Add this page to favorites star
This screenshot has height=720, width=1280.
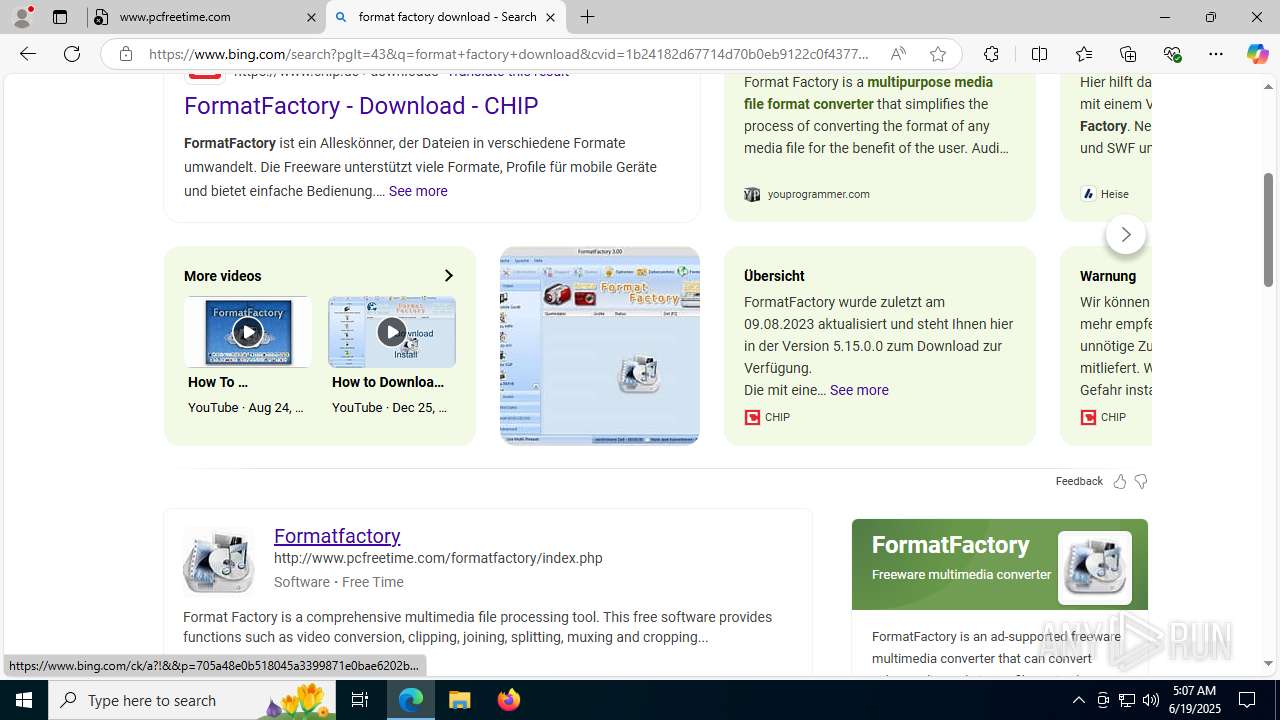937,54
